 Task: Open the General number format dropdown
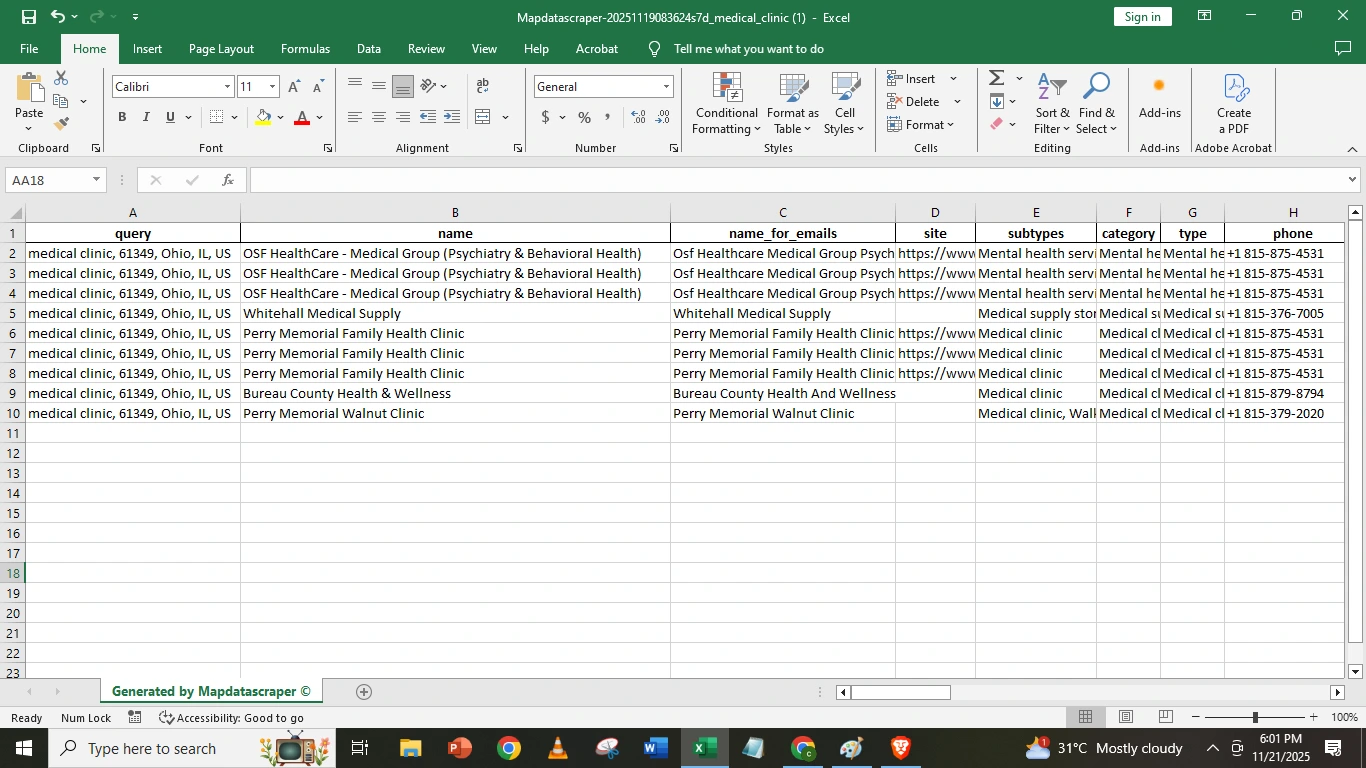tap(666, 87)
